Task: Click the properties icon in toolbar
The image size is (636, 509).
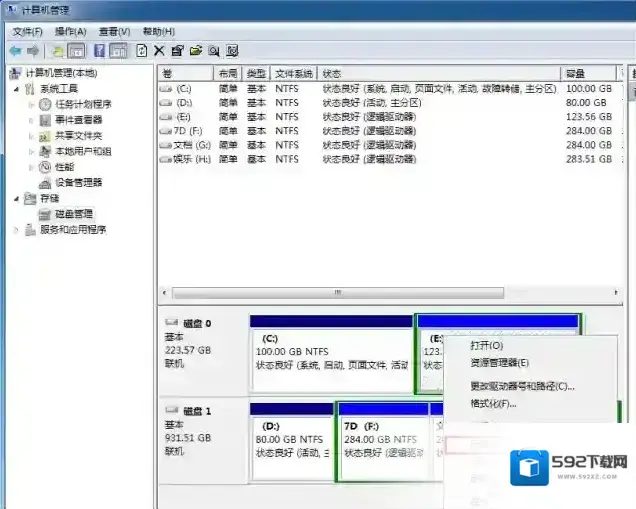Action: 177,50
